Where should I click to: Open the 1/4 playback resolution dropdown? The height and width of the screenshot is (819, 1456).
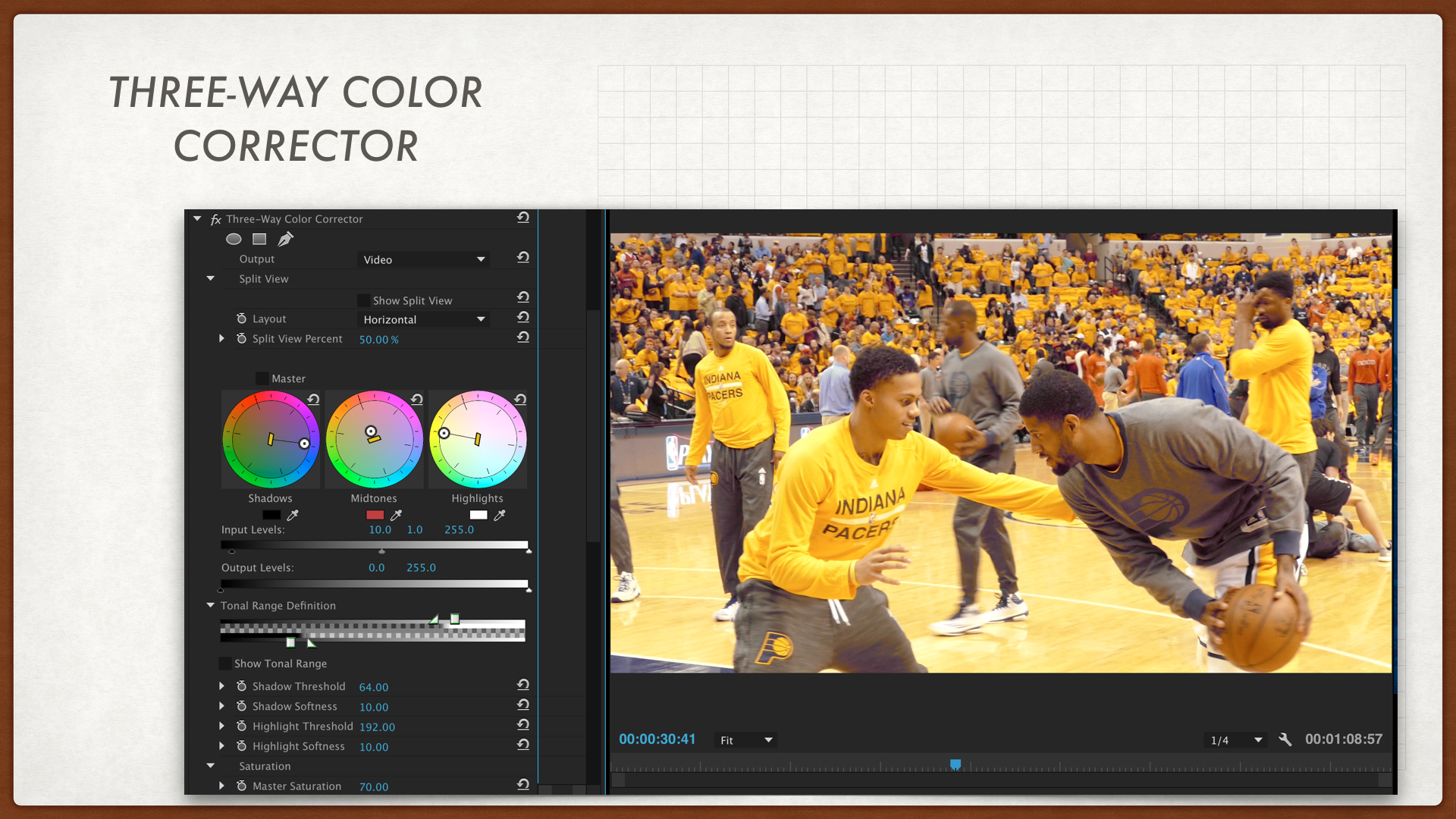1235,740
